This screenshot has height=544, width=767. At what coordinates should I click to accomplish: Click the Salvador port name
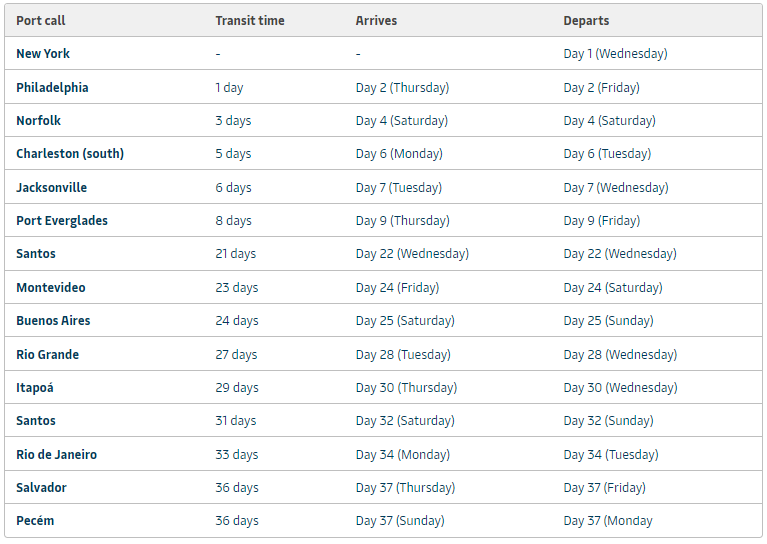coord(42,488)
